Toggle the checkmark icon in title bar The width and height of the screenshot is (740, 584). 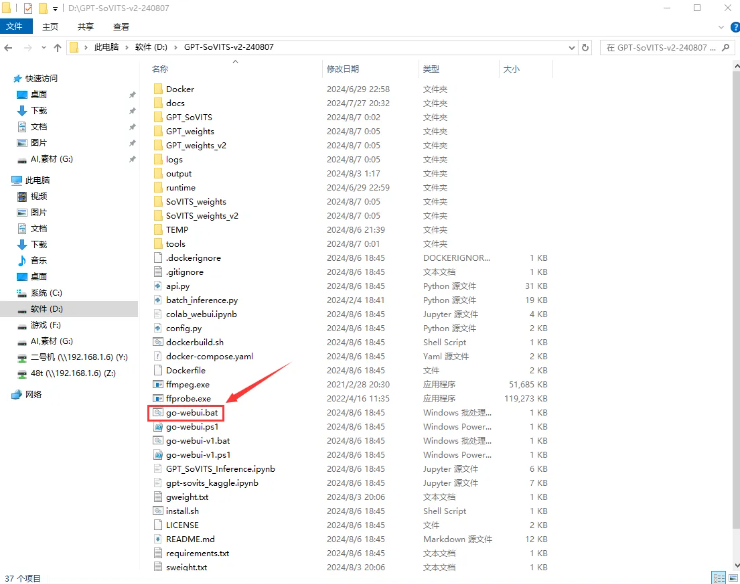27,8
